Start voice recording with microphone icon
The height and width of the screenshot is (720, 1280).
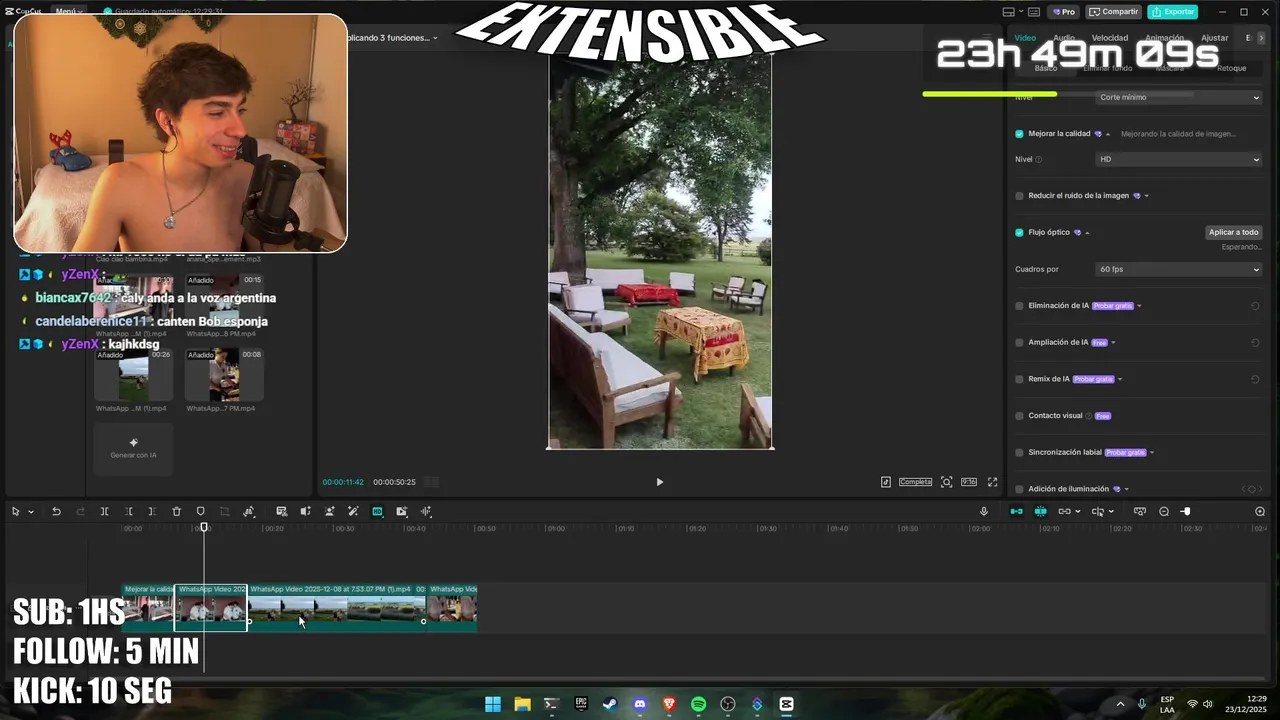coord(984,511)
